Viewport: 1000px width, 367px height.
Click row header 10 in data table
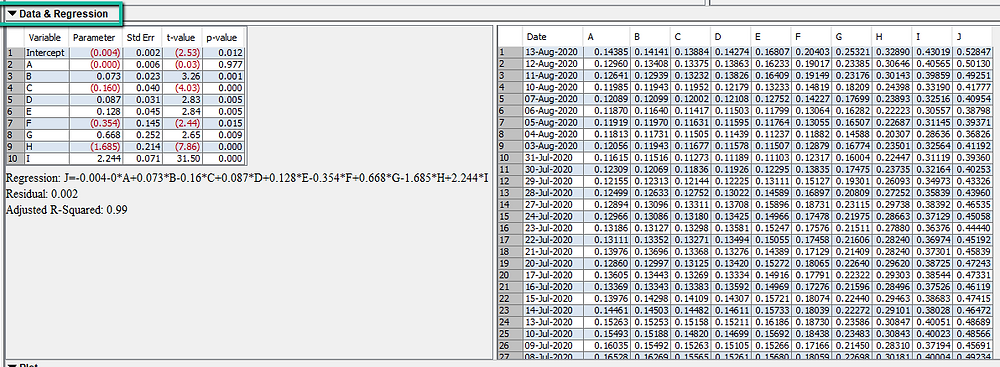coord(510,158)
